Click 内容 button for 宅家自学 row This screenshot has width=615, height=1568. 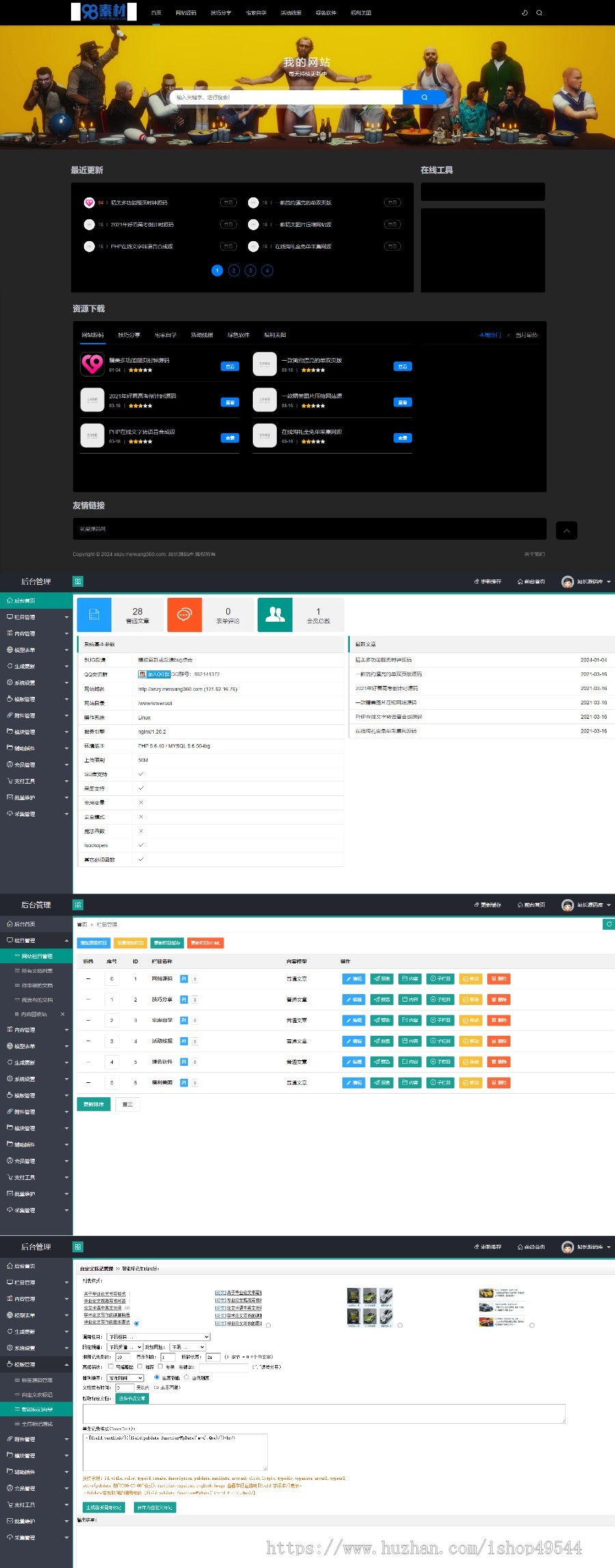(x=411, y=1020)
